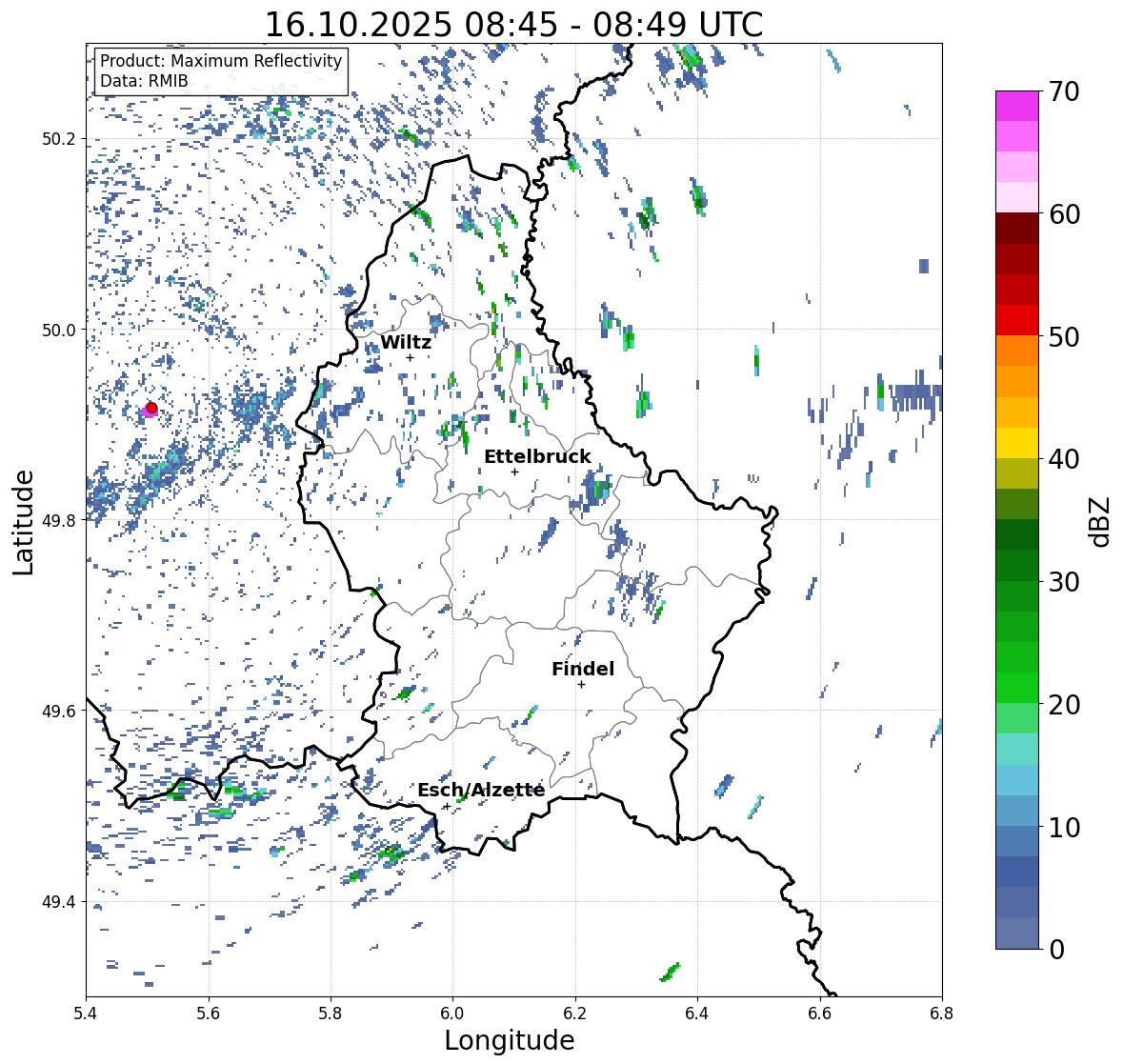This screenshot has height=1064, width=1123.
Task: Click the 49.6 latitude tick label
Action: coord(59,711)
